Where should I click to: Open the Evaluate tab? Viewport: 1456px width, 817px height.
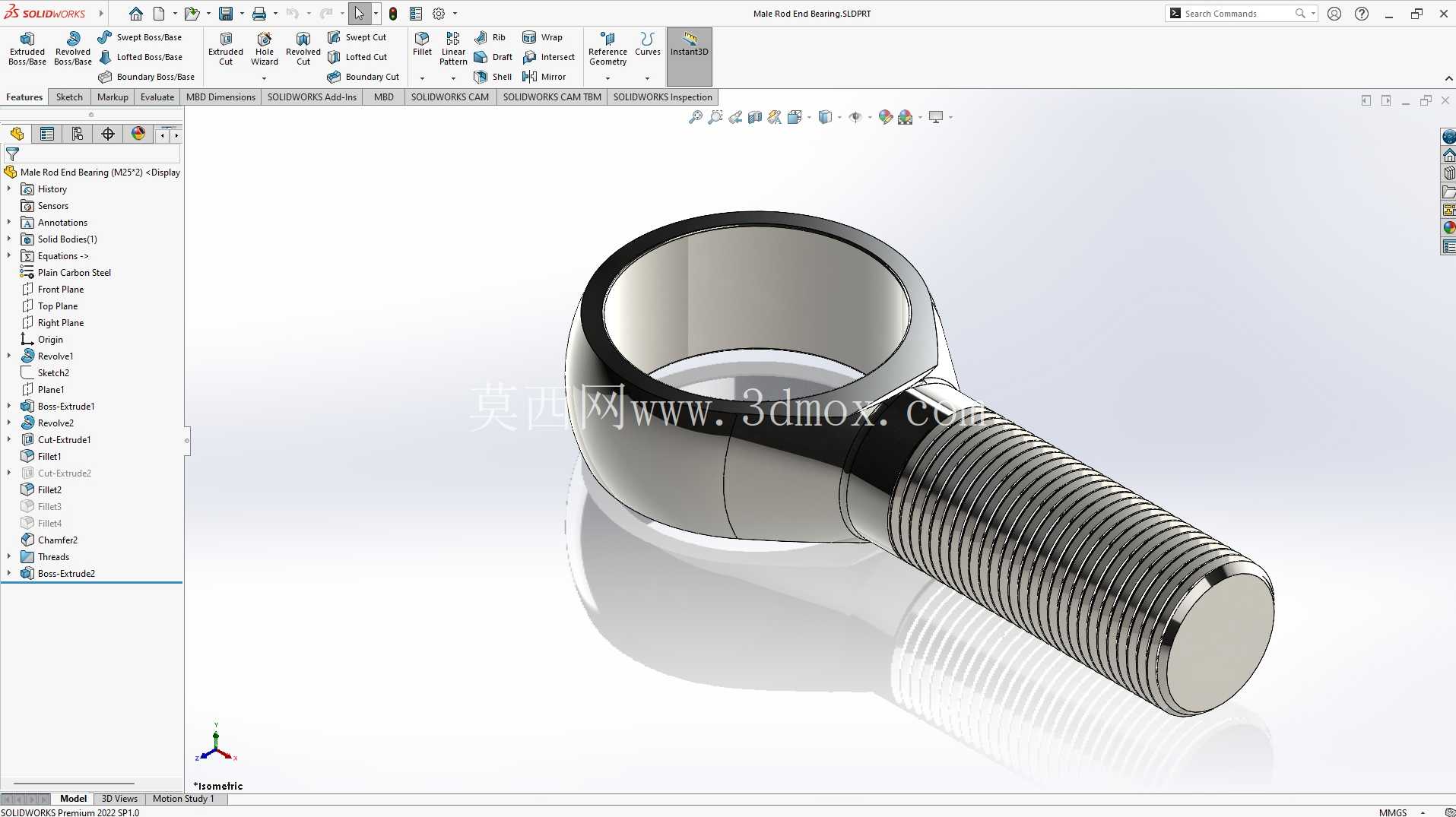(157, 97)
